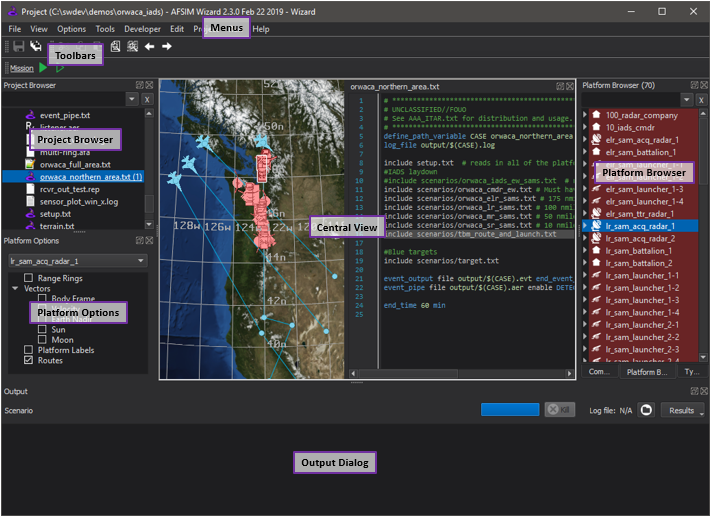Enable the Sun vector checkbox

(43, 329)
